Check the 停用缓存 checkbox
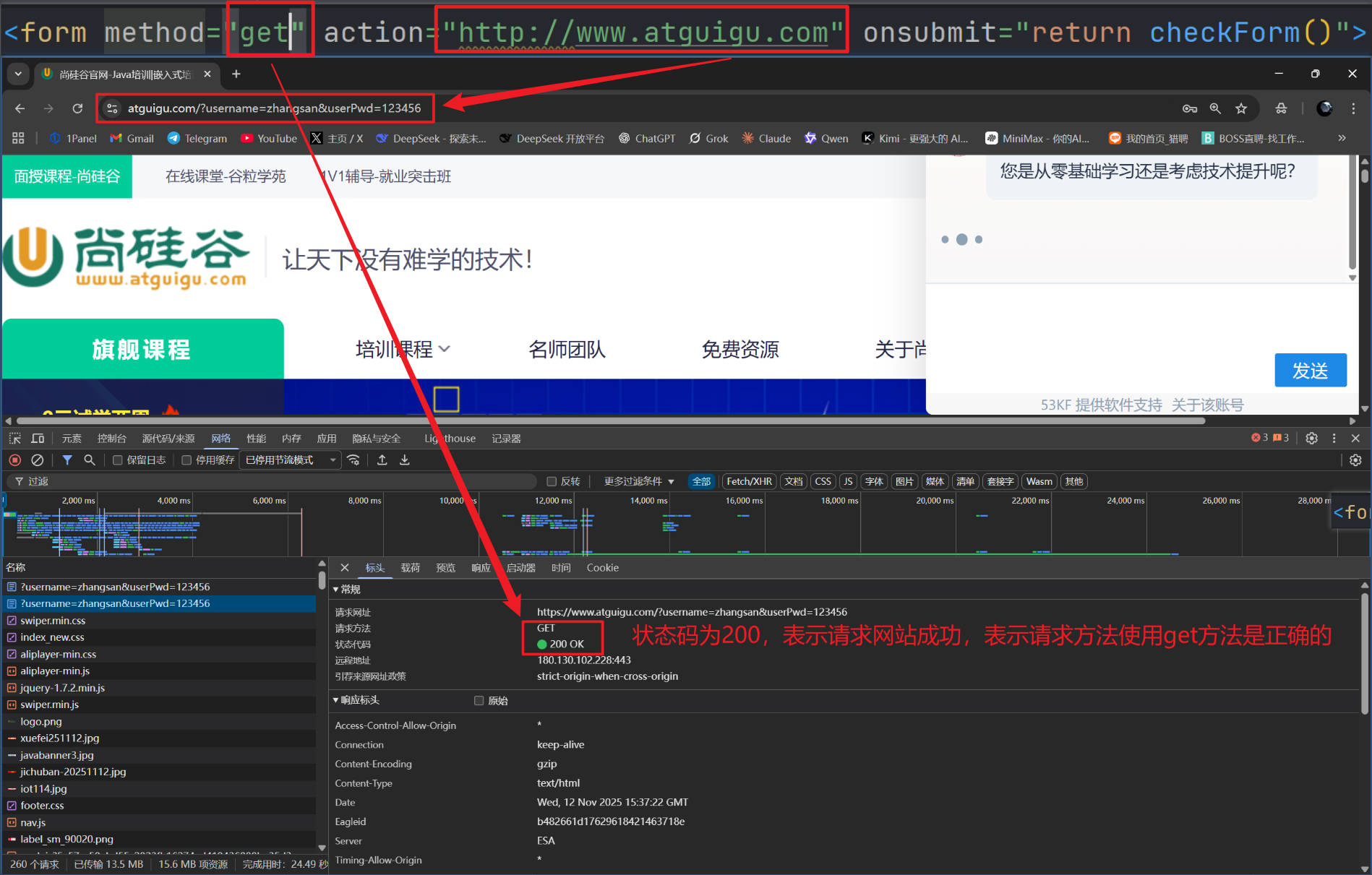 click(186, 460)
